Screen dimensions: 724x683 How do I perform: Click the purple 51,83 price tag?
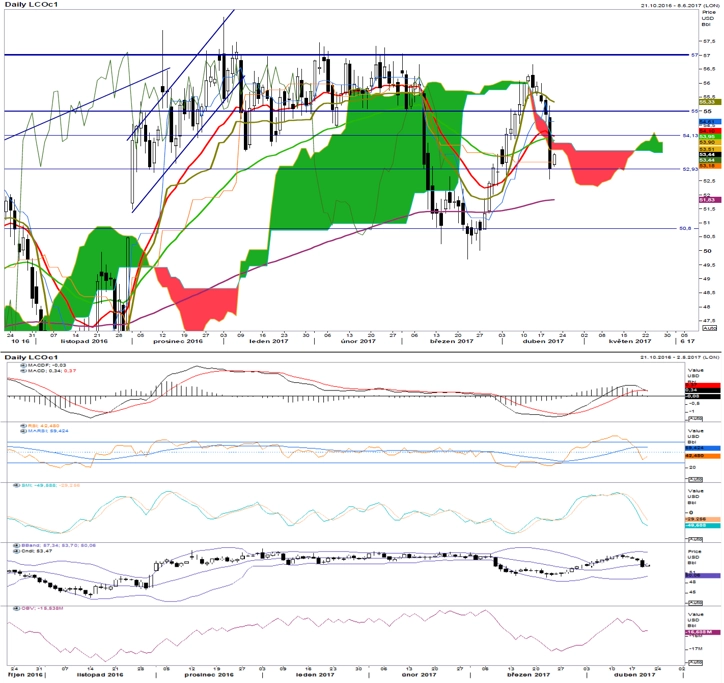coord(710,200)
